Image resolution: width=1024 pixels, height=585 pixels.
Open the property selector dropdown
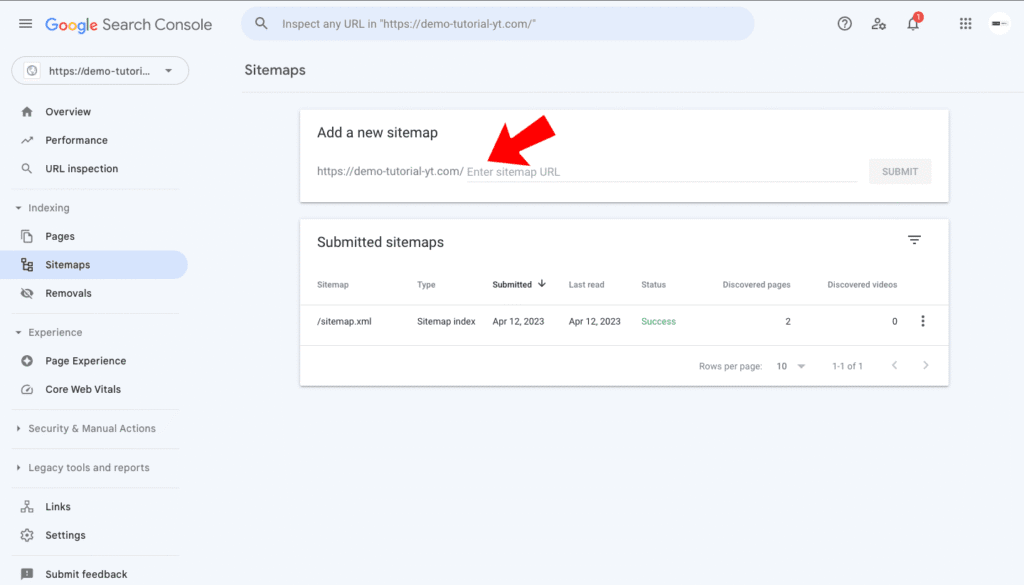[x=99, y=70]
